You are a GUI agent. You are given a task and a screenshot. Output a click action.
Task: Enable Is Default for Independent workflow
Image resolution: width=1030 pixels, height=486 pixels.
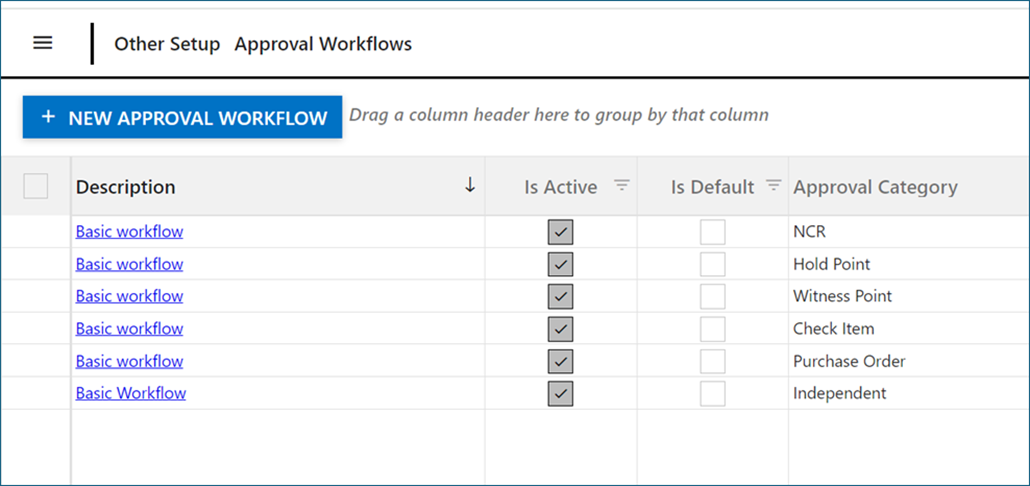[x=712, y=394]
